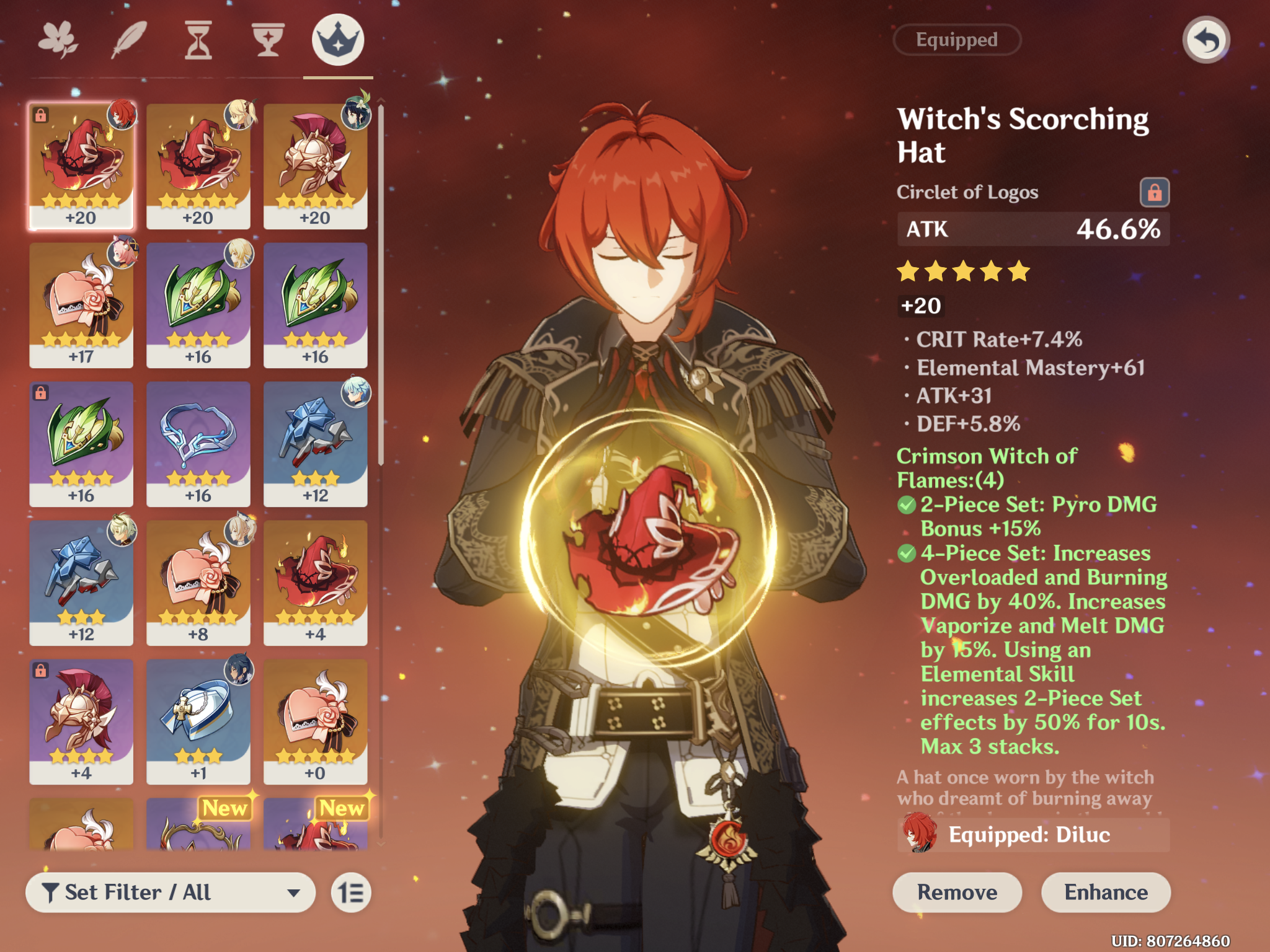The height and width of the screenshot is (952, 1270).
Task: Select the +20 gladiator helmet artifact
Action: (x=316, y=166)
